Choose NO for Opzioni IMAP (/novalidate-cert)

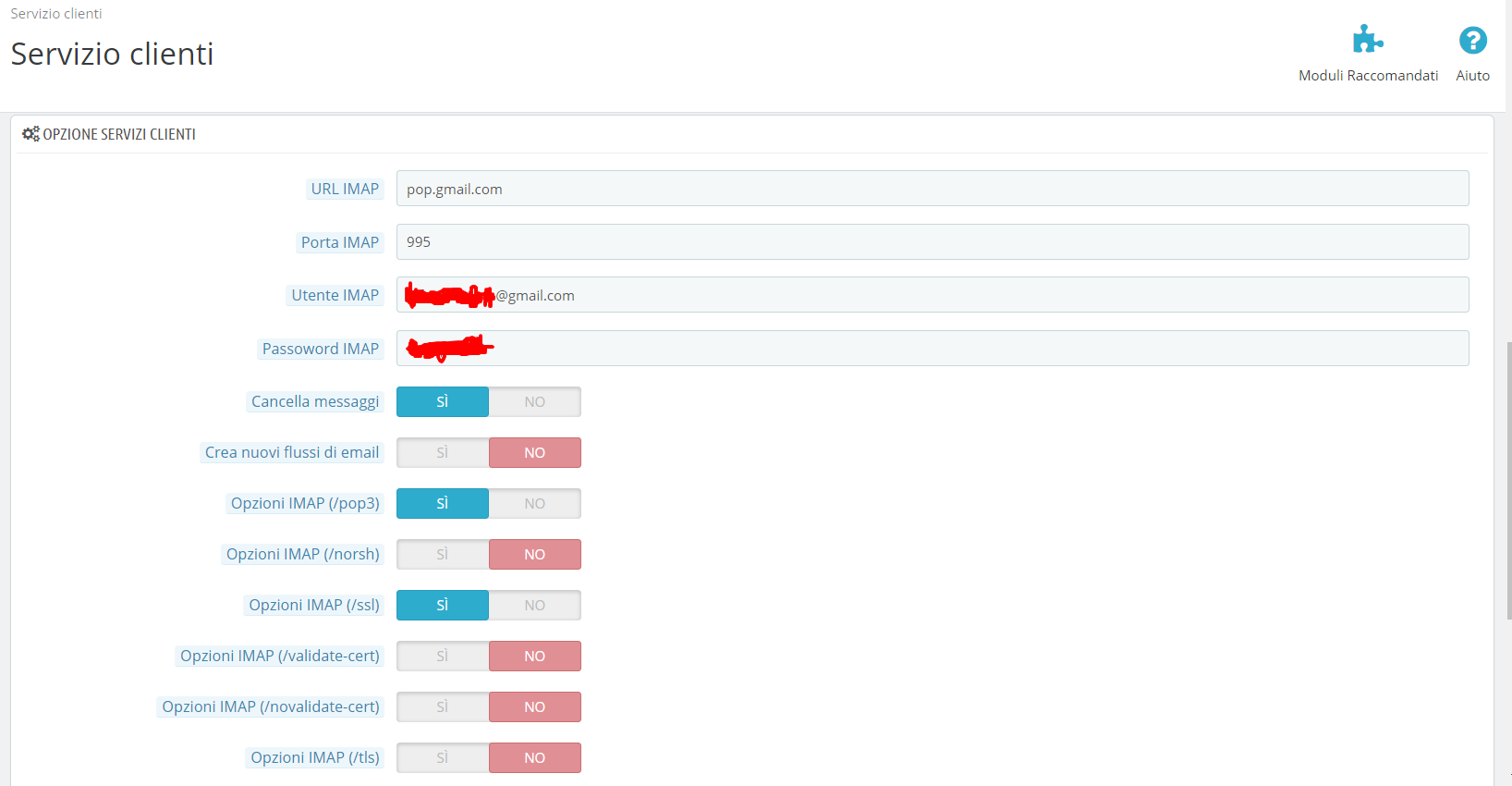click(x=535, y=706)
